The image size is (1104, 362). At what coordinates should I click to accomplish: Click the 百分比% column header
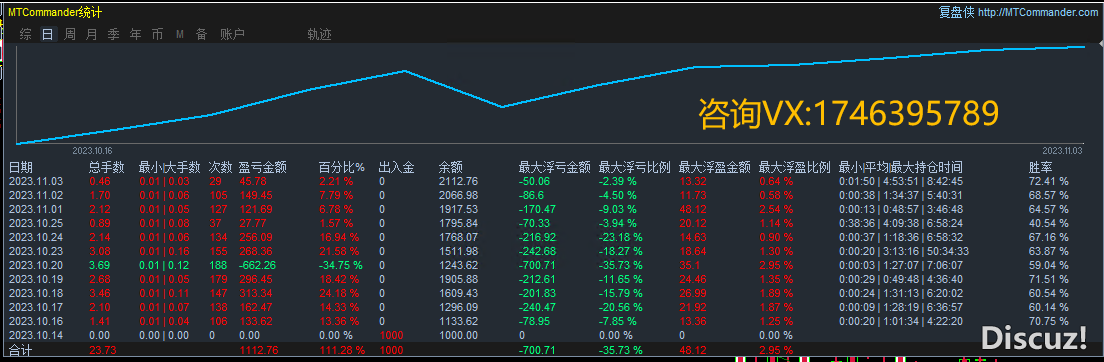(x=342, y=168)
